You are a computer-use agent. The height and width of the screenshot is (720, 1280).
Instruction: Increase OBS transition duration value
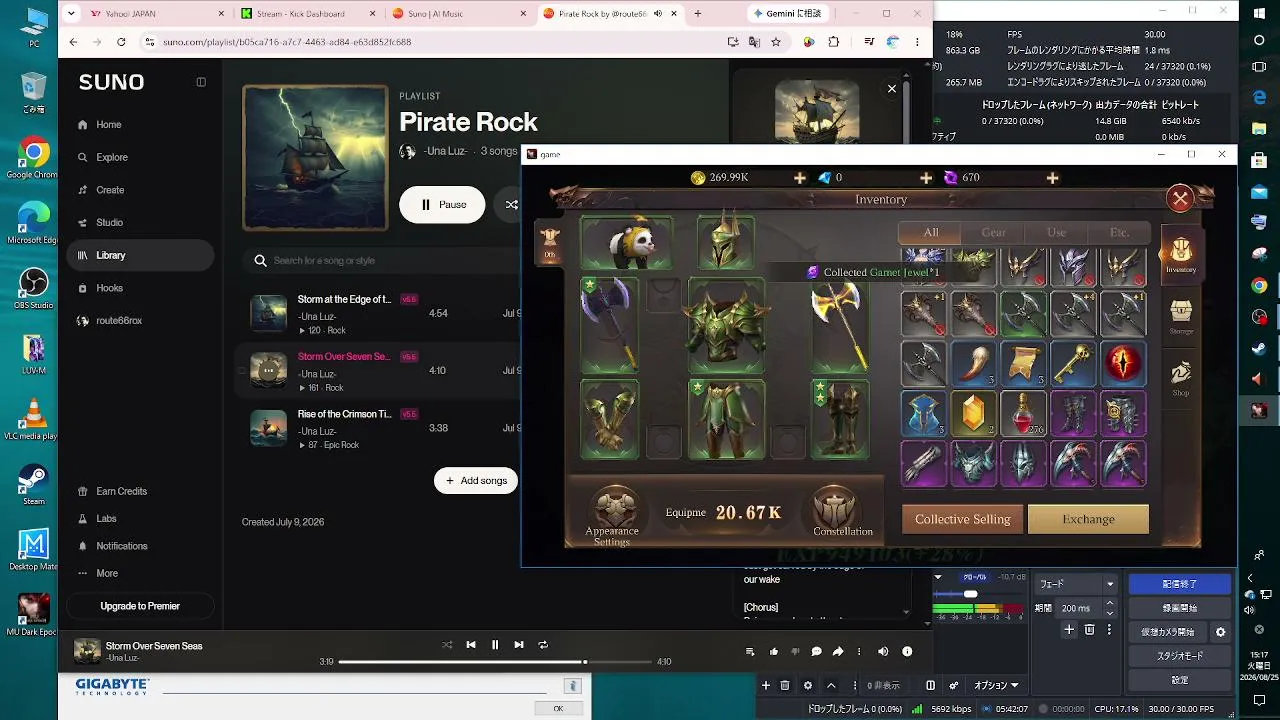pyautogui.click(x=1110, y=604)
